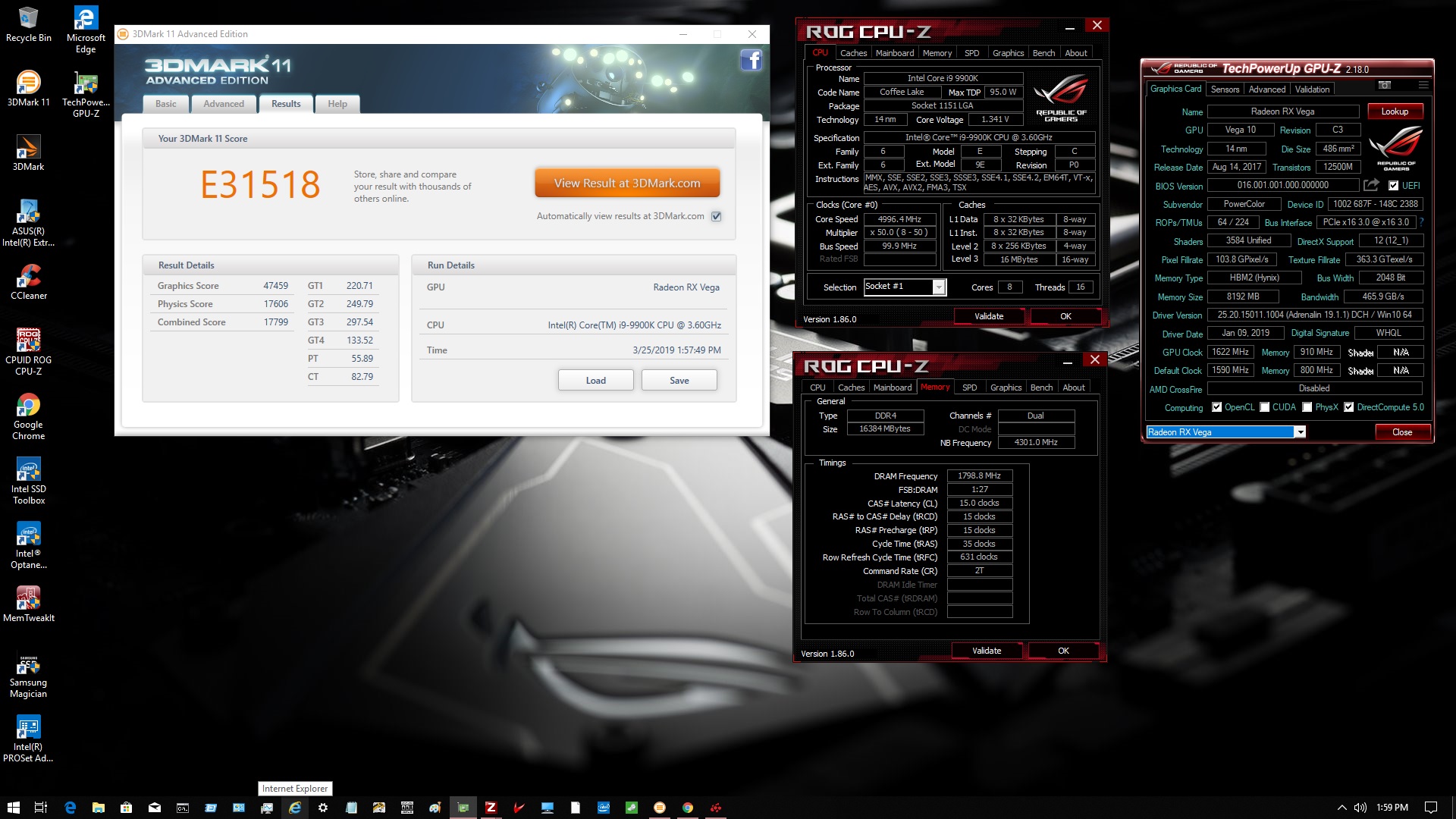
Task: Select the Intel SSD Toolbox desktop icon
Action: click(29, 482)
